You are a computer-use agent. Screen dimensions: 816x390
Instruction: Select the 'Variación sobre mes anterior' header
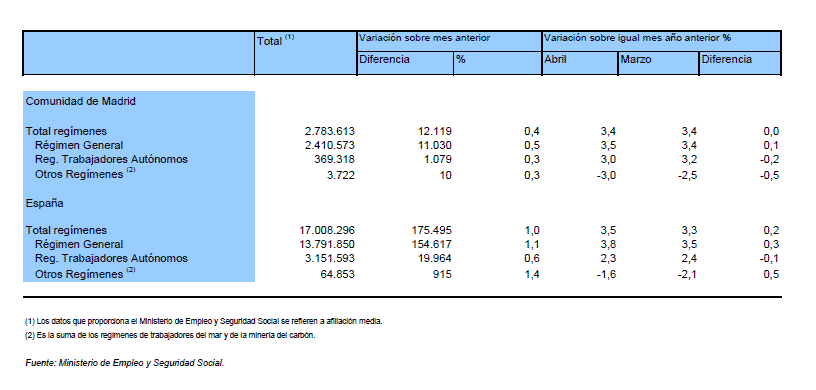click(424, 39)
